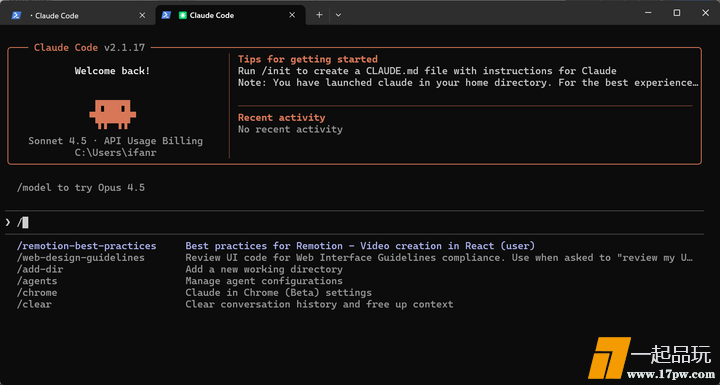
Task: Click the C:\Users\ifanr path text
Action: pyautogui.click(x=115, y=153)
